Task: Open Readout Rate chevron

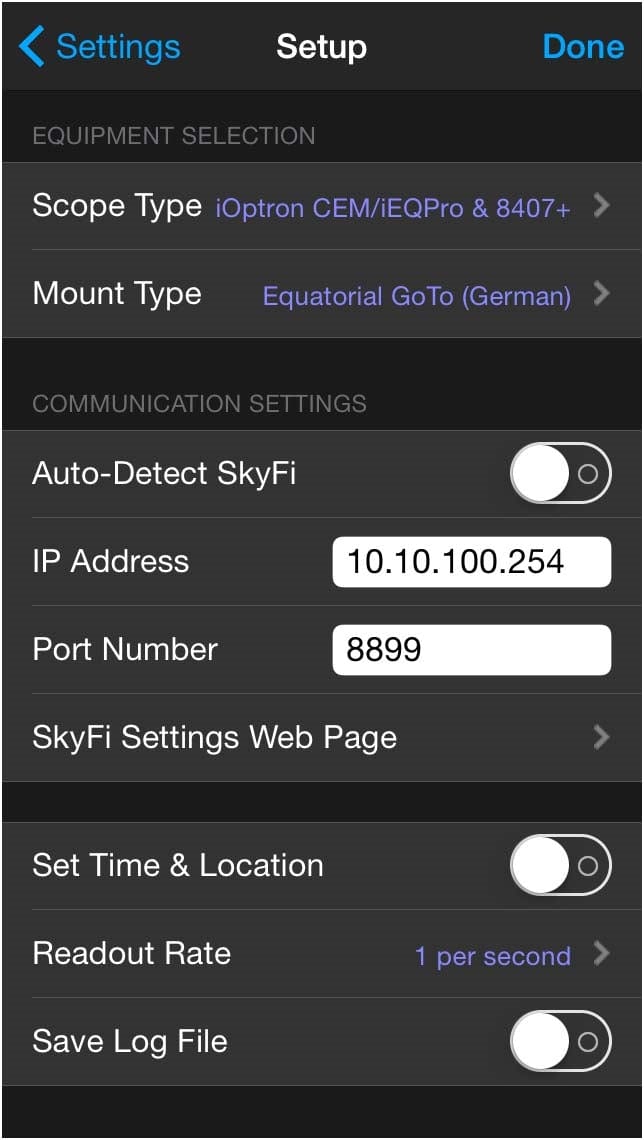Action: pos(601,954)
